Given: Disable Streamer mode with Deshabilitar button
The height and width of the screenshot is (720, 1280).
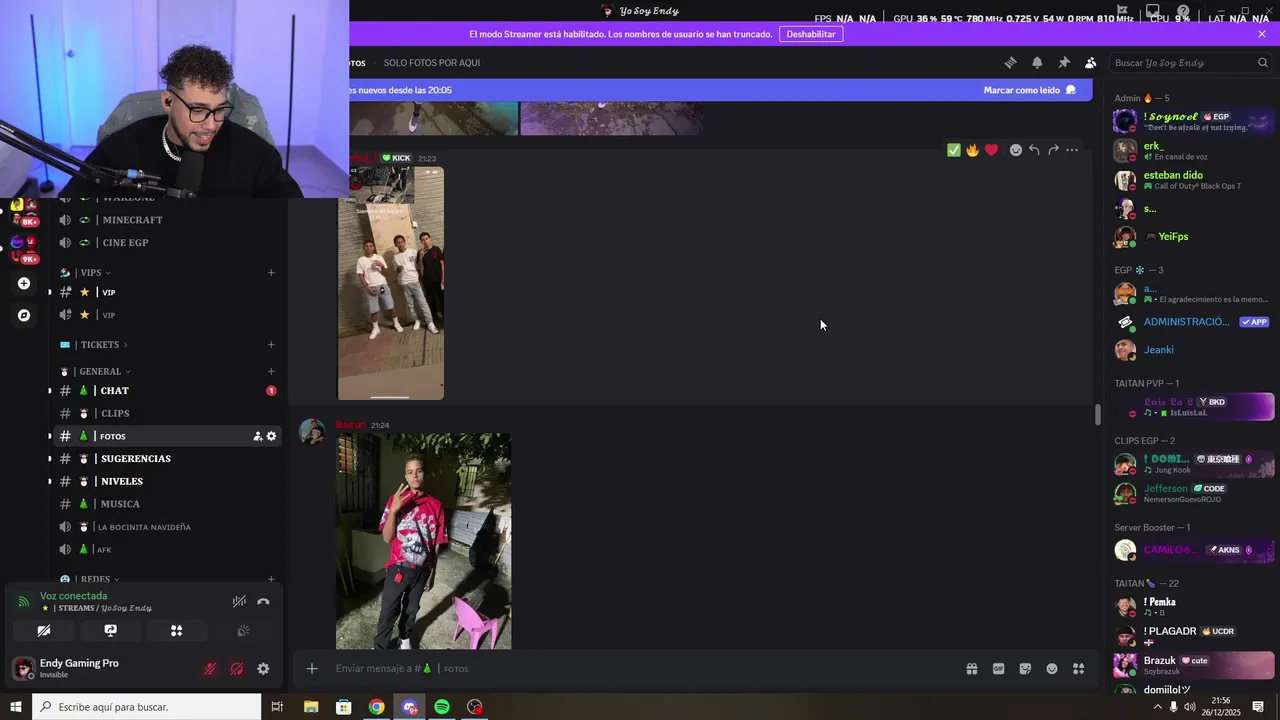Looking at the screenshot, I should click(x=810, y=34).
